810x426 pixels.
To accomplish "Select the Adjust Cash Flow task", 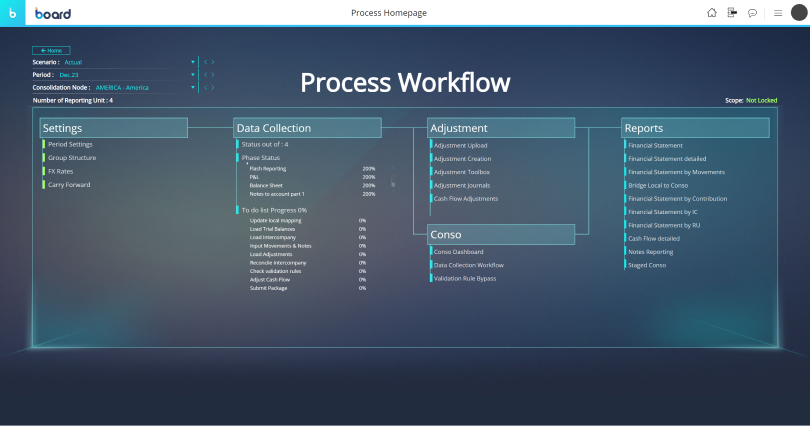I will coord(308,280).
